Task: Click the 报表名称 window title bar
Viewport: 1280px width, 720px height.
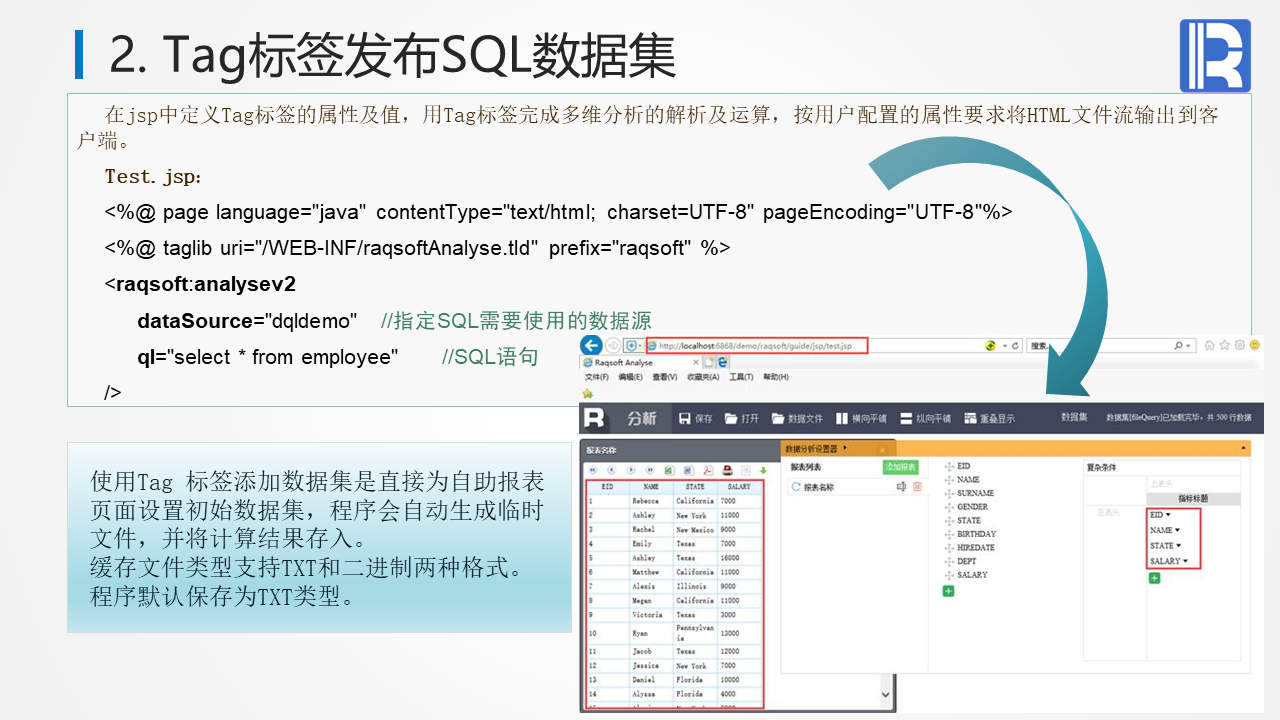Action: tap(680, 450)
